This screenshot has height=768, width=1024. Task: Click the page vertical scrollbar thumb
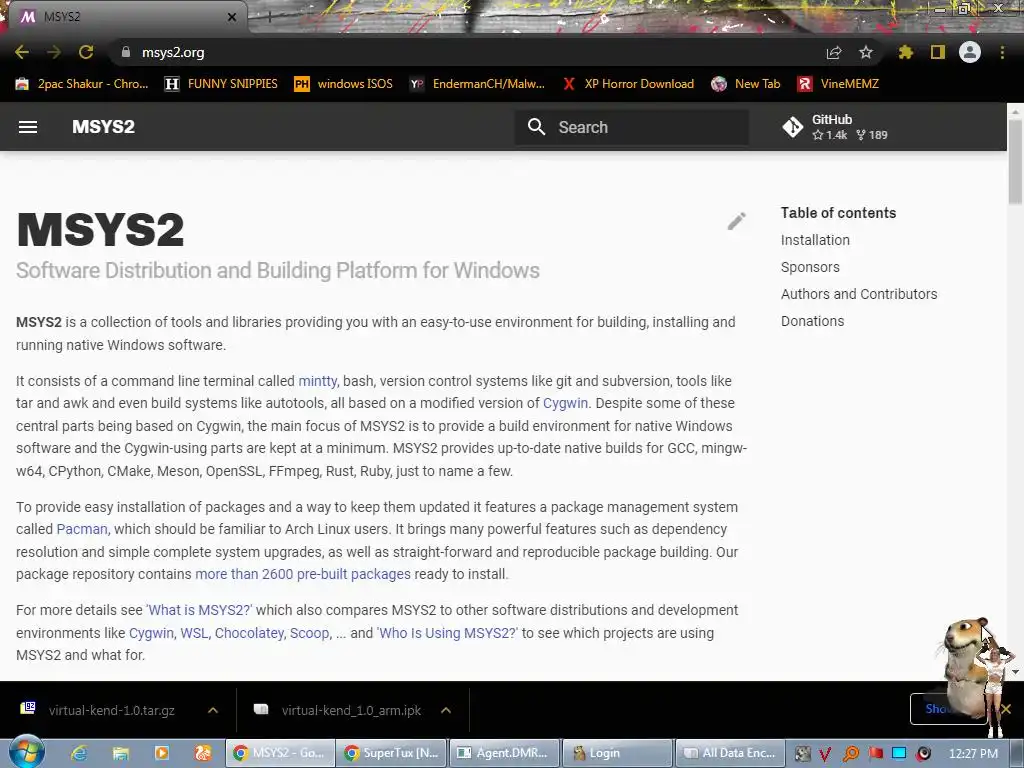(1015, 162)
